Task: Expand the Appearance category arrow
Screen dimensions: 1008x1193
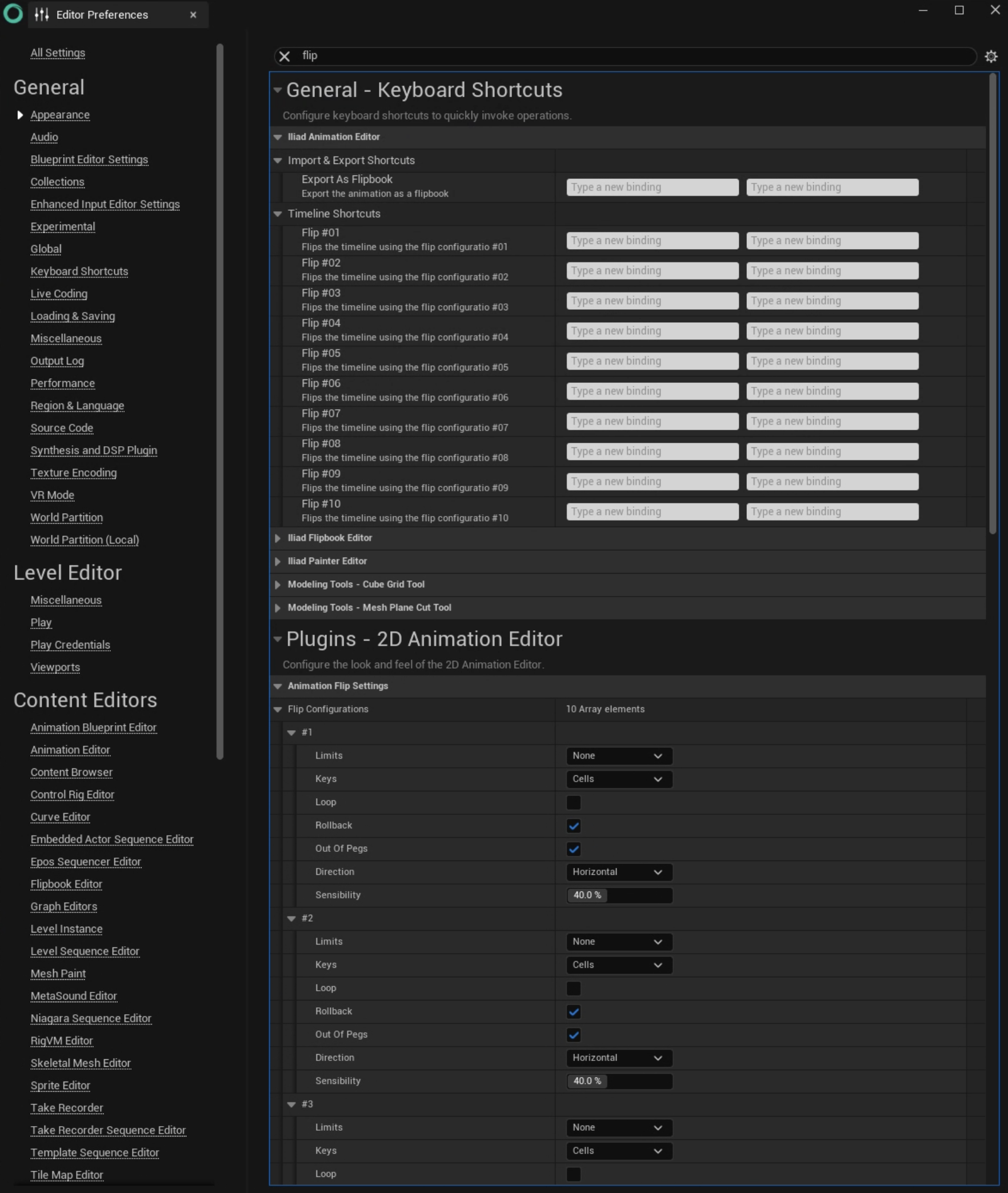Action: (x=20, y=115)
